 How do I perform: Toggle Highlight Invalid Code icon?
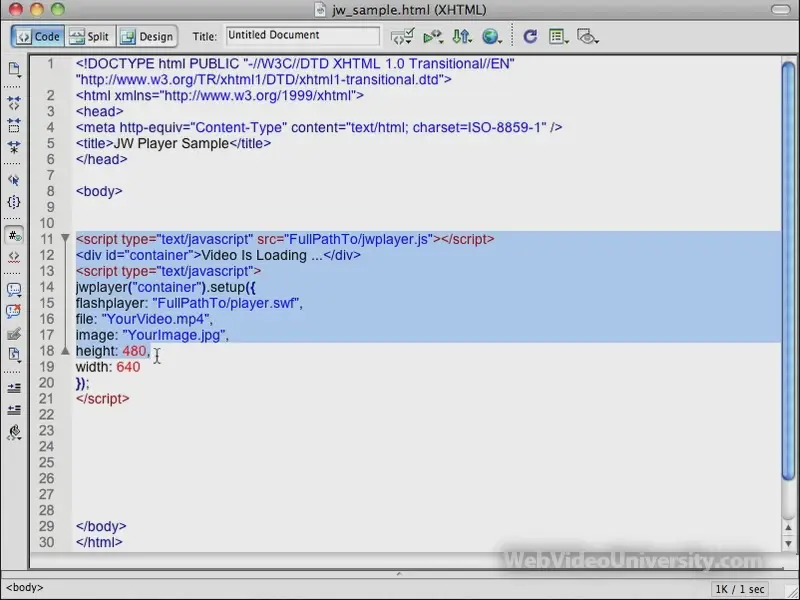(14, 257)
